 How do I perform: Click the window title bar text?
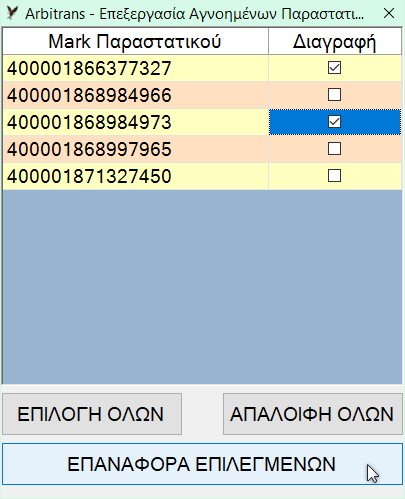[195, 14]
